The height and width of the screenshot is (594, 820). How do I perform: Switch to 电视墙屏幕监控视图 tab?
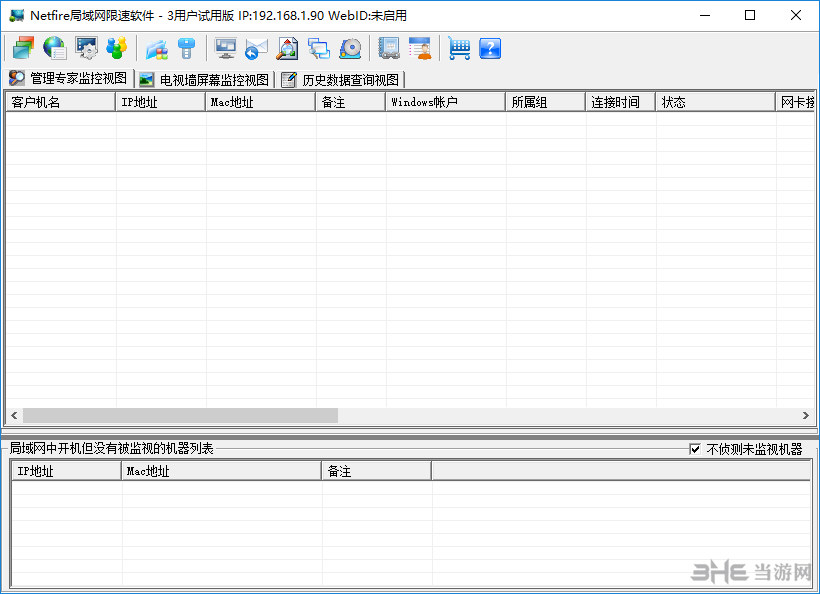[x=204, y=79]
